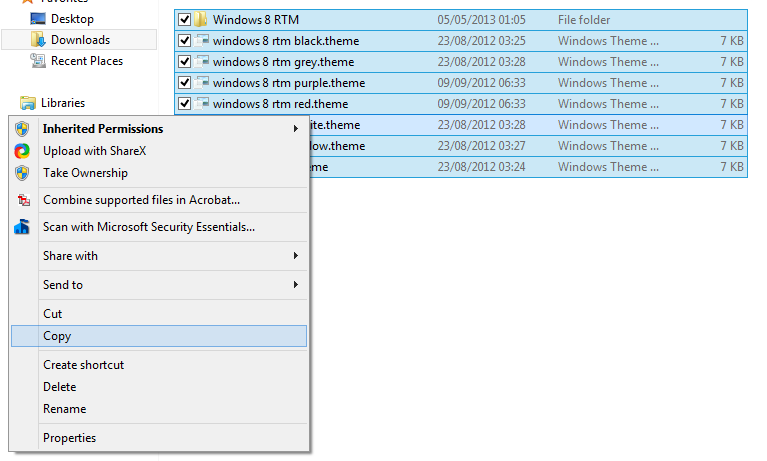The width and height of the screenshot is (767, 461).
Task: Click the grey.theme file icon
Action: pos(202,62)
